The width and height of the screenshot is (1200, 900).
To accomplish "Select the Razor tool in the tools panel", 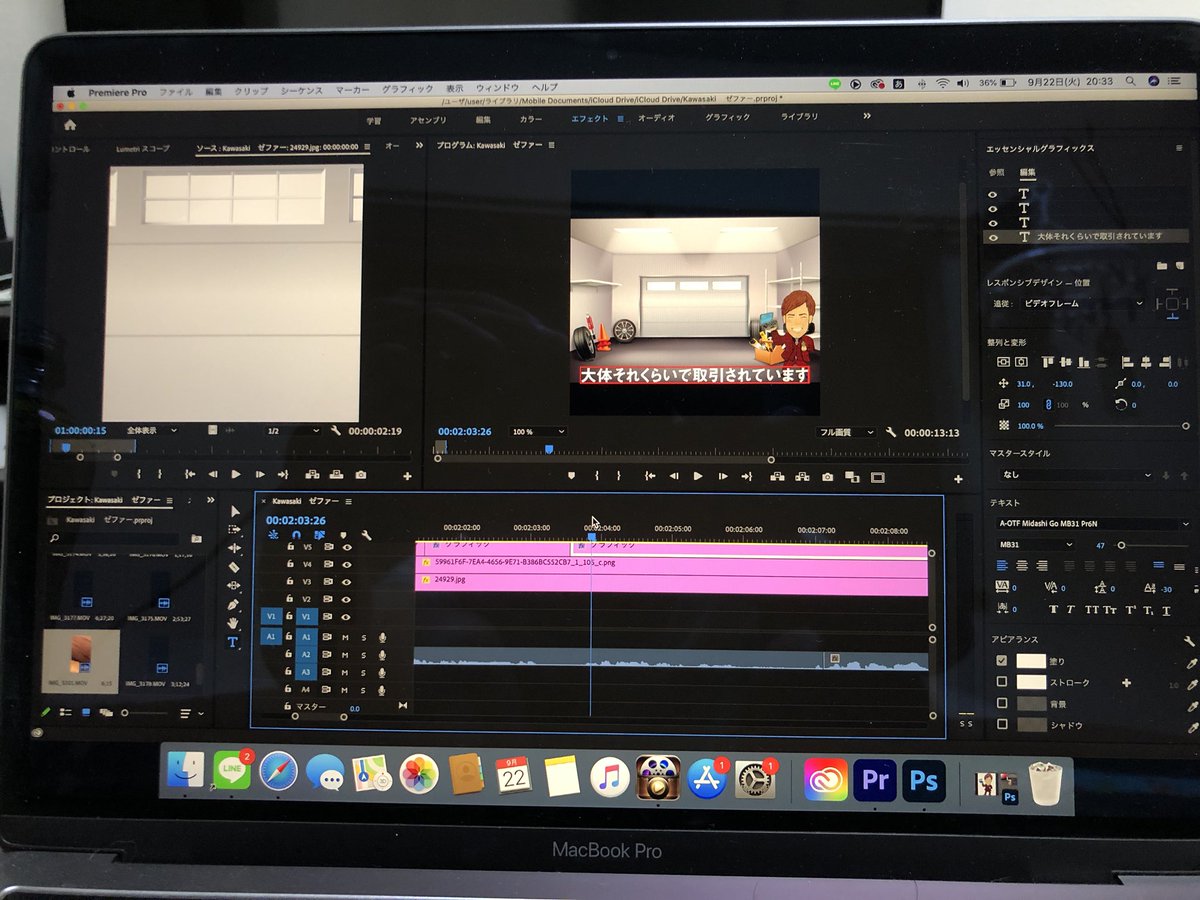I will pos(234,567).
